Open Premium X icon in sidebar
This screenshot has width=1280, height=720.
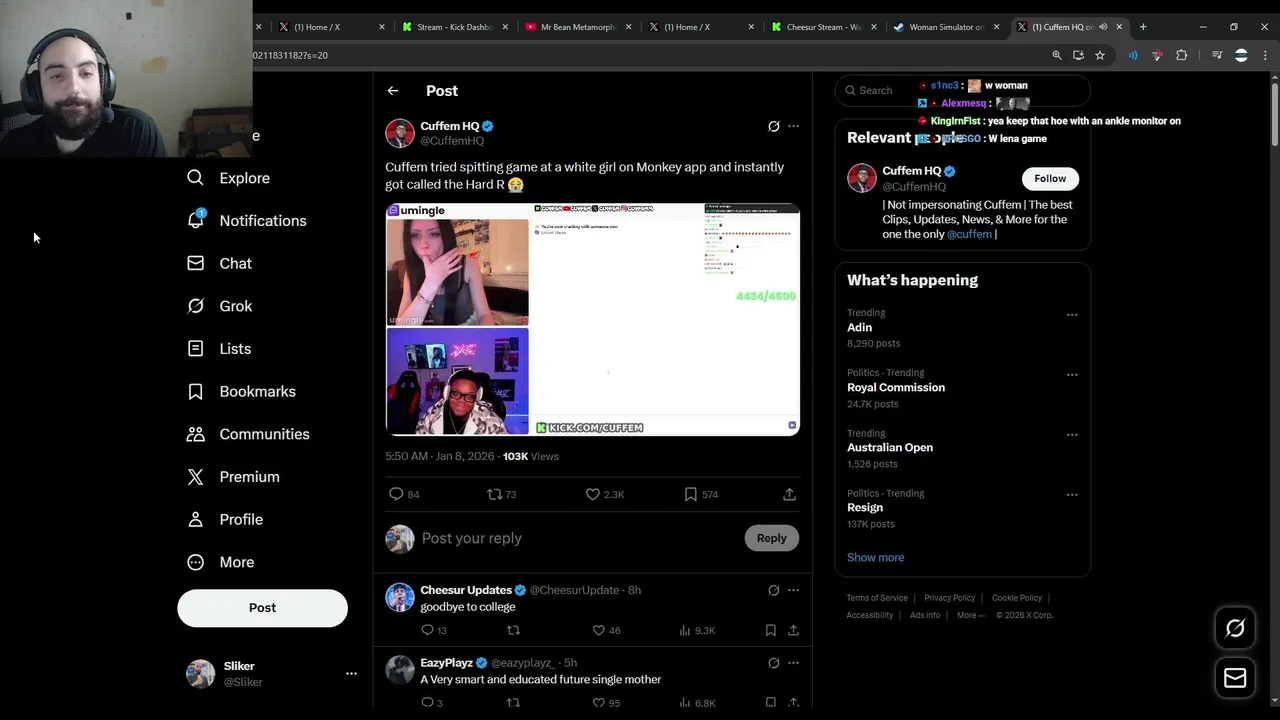tap(196, 477)
